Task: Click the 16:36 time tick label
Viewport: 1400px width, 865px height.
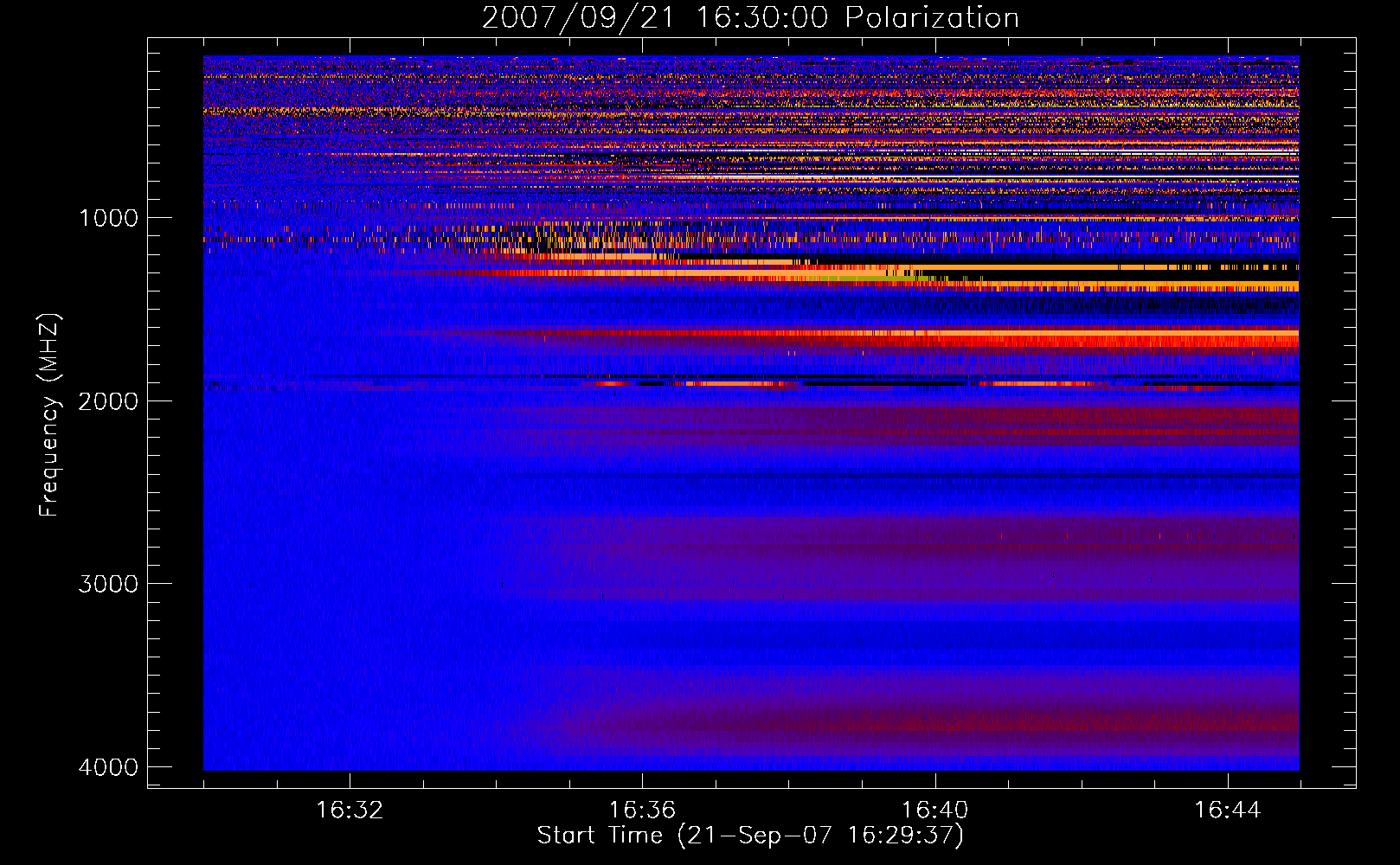Action: coord(642,811)
